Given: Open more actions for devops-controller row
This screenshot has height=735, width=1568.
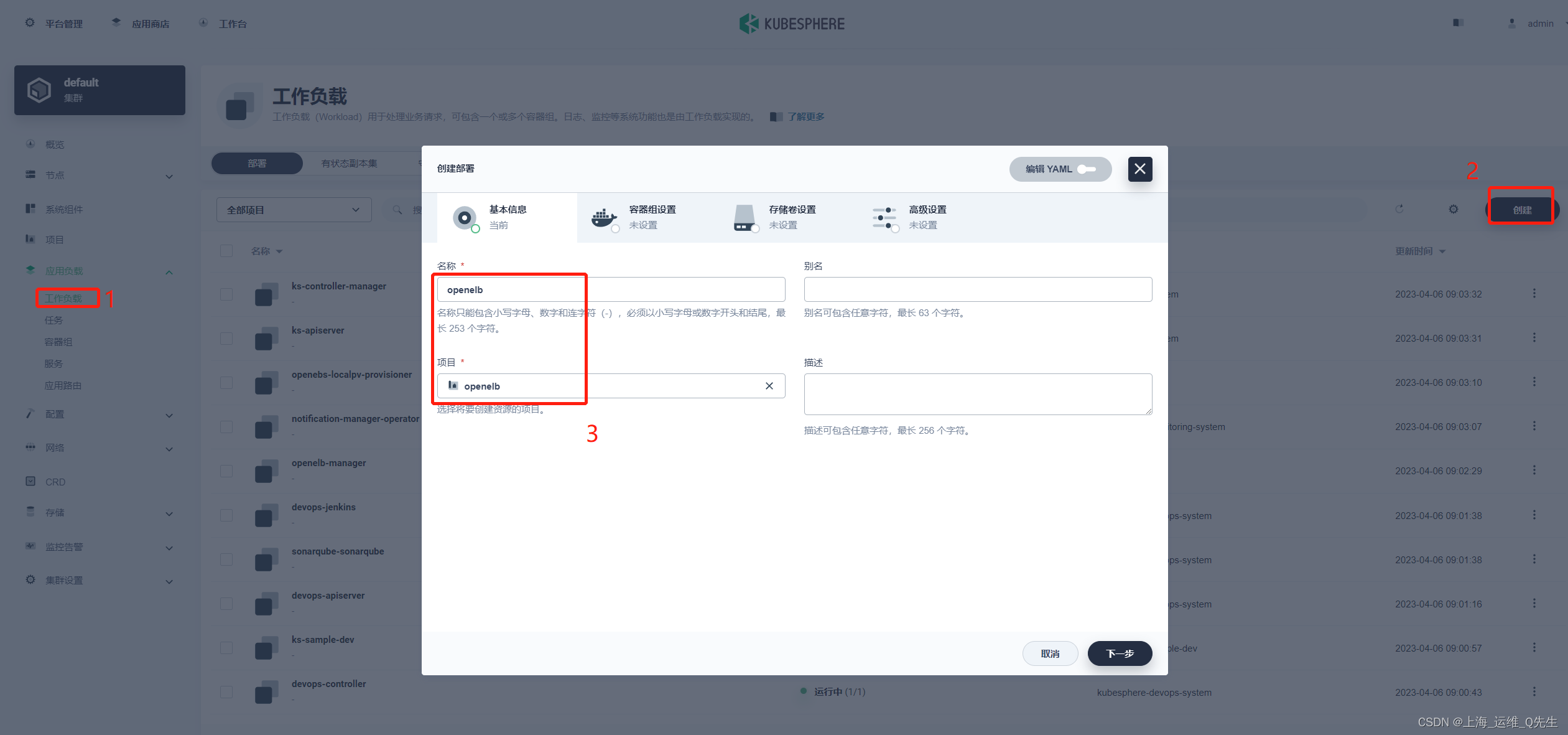Looking at the screenshot, I should pos(1534,691).
